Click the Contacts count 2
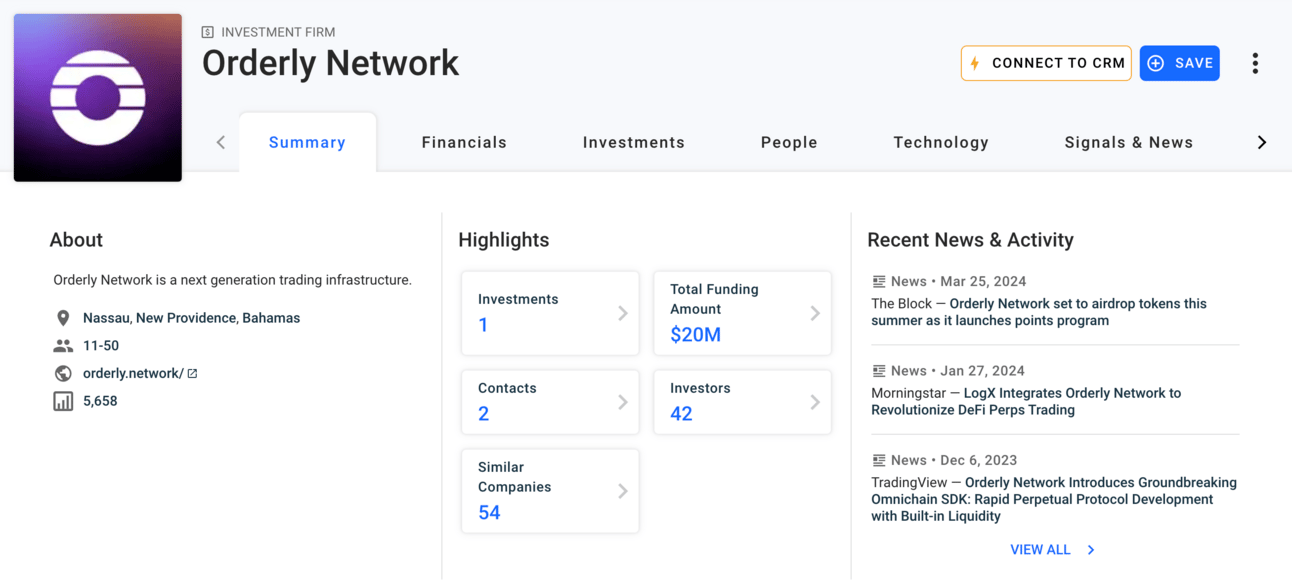 click(483, 414)
